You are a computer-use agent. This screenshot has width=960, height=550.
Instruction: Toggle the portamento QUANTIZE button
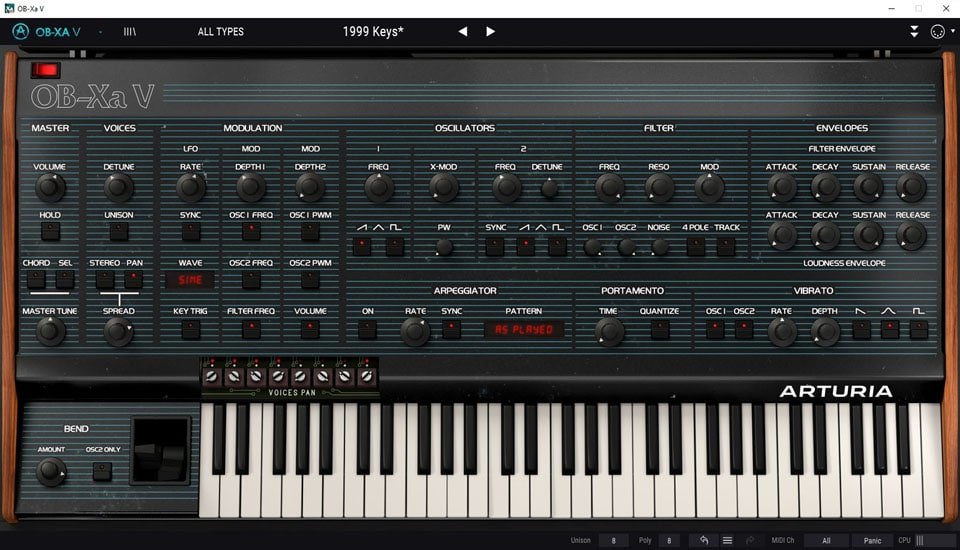point(659,330)
